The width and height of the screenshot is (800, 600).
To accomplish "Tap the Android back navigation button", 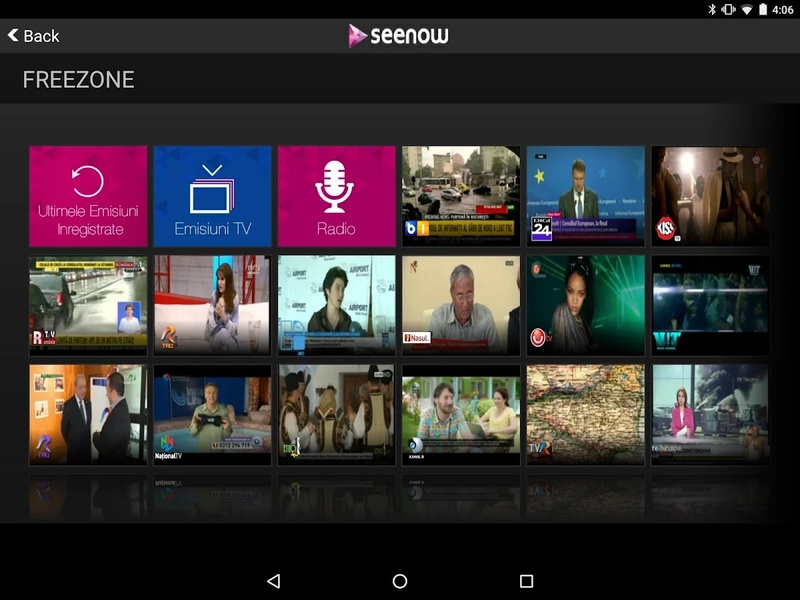I will (274, 581).
